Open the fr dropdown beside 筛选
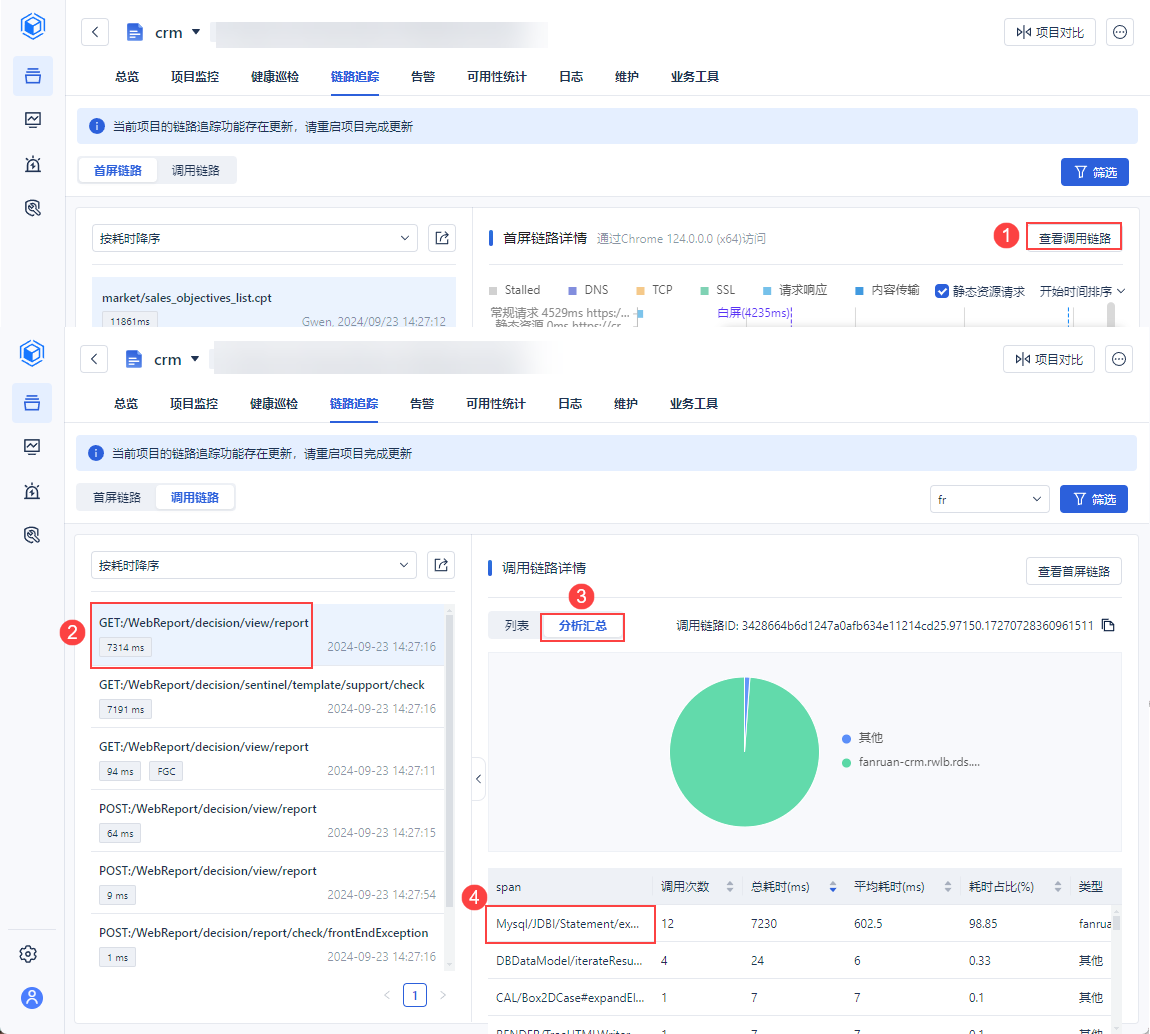The width and height of the screenshot is (1150, 1034). (x=988, y=498)
